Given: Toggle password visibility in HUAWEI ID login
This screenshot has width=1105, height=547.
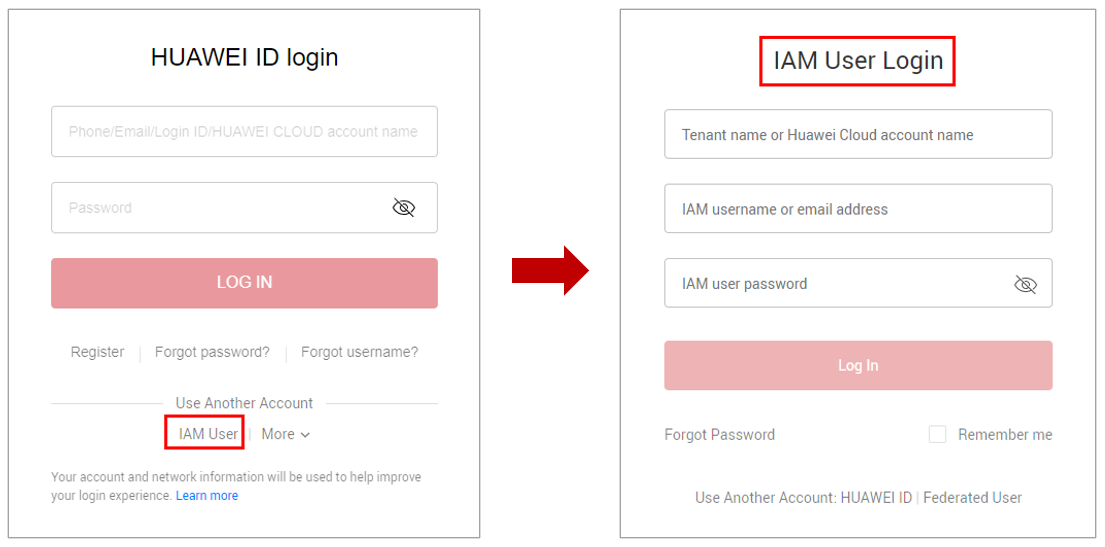Looking at the screenshot, I should (x=403, y=208).
